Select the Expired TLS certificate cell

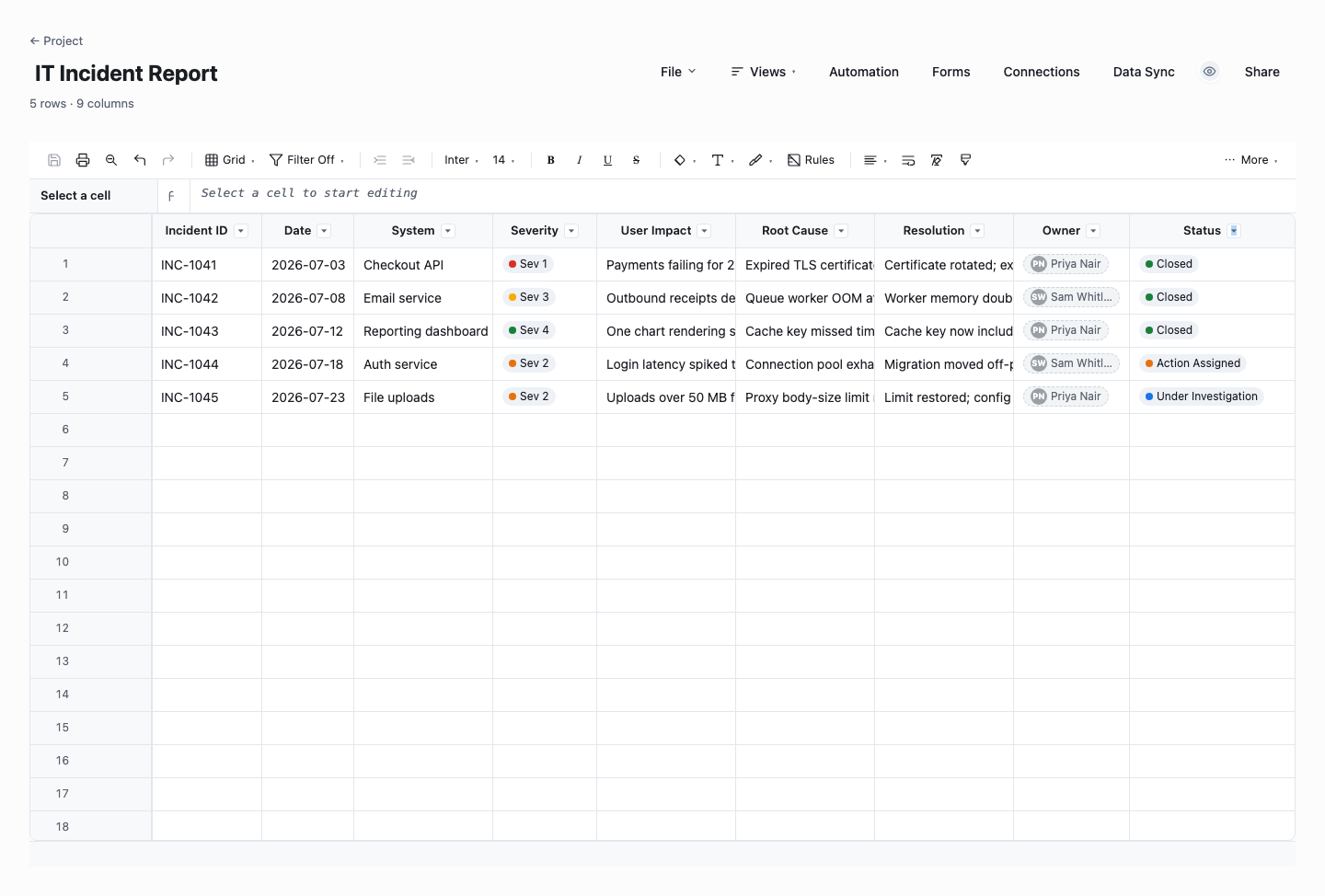[x=805, y=265]
